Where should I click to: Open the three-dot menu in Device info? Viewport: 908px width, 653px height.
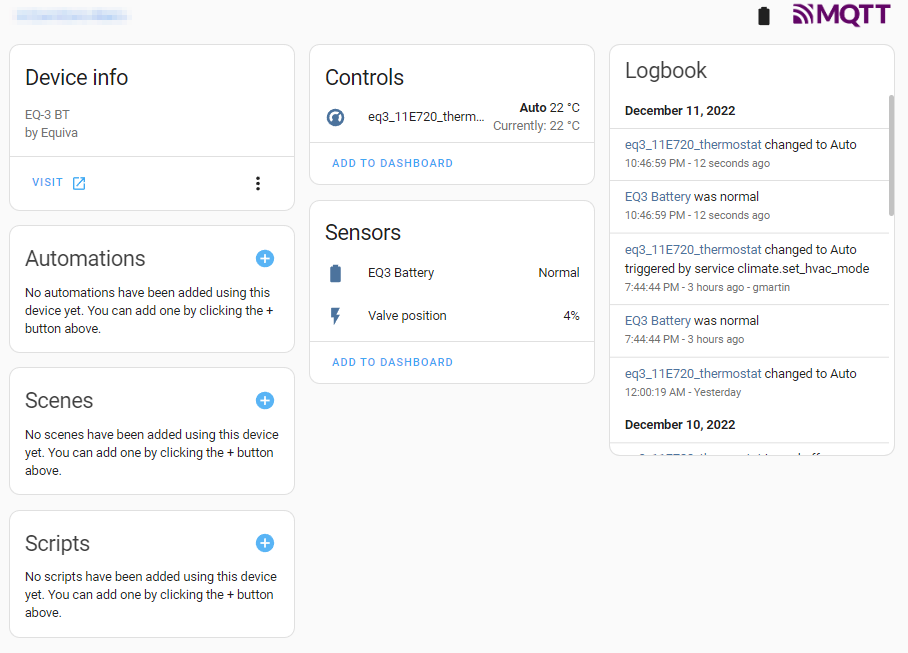point(258,184)
